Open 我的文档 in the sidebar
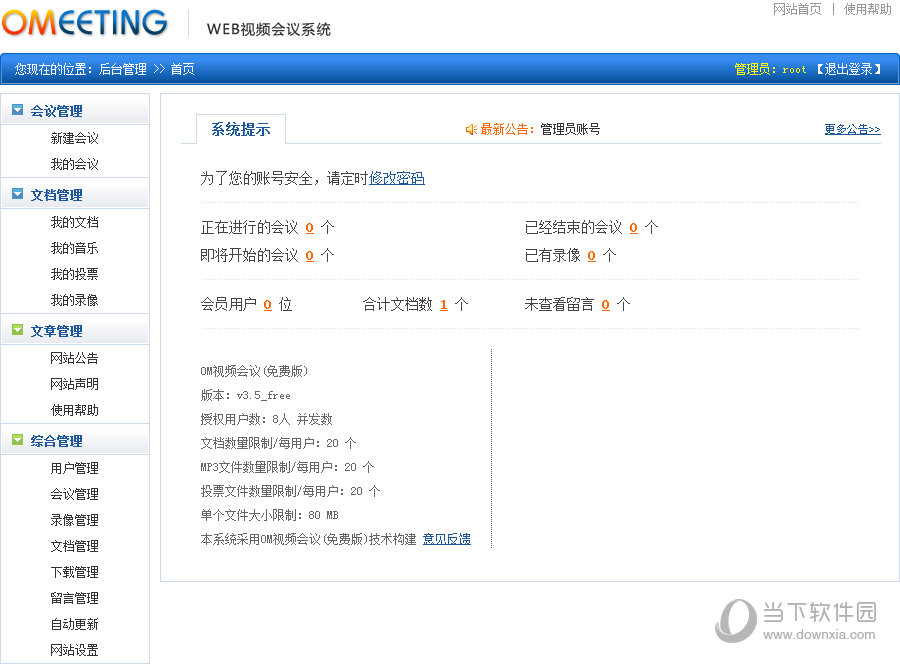This screenshot has width=900, height=664. coord(75,222)
